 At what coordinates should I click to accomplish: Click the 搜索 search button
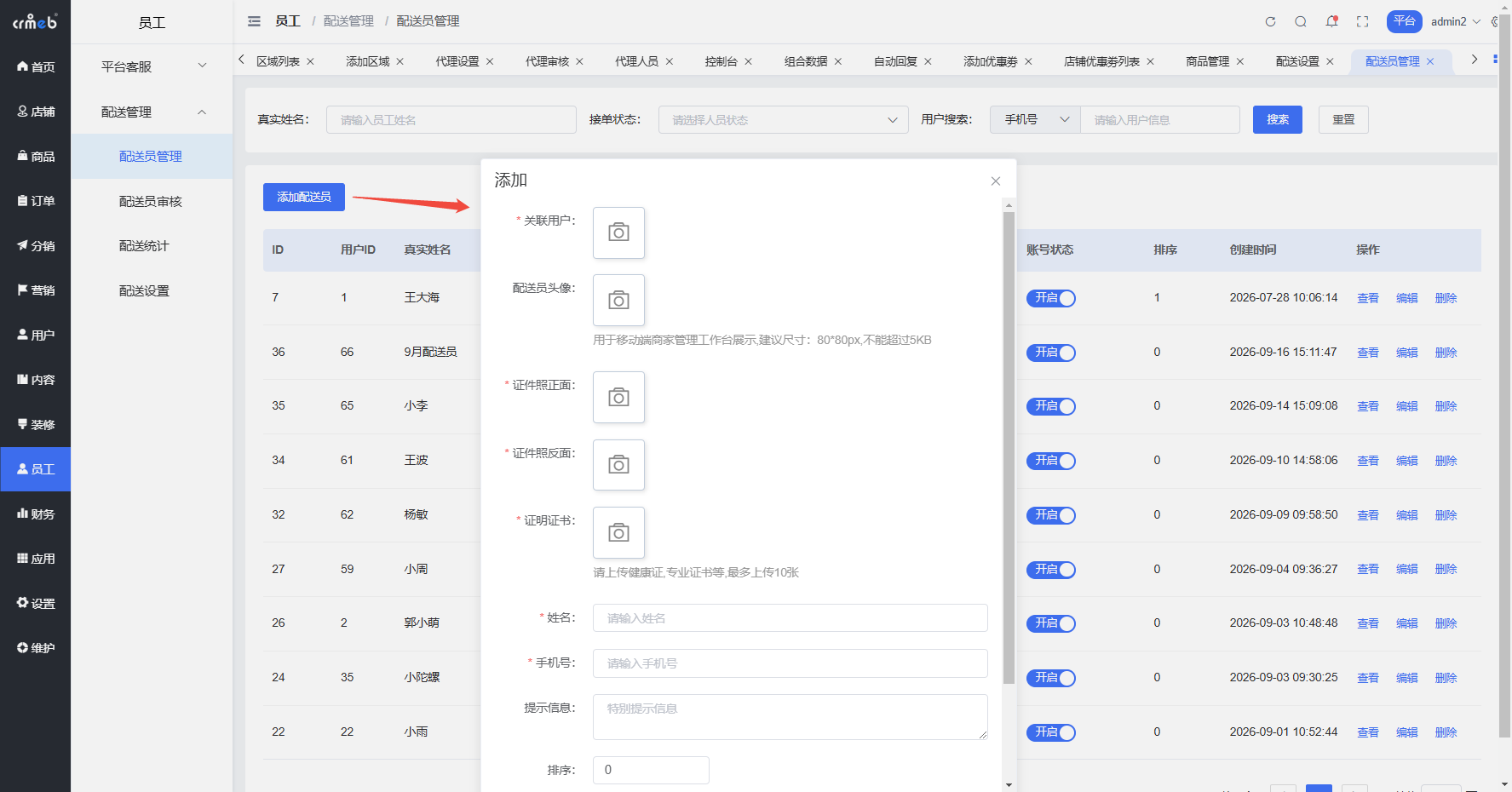(x=1278, y=119)
